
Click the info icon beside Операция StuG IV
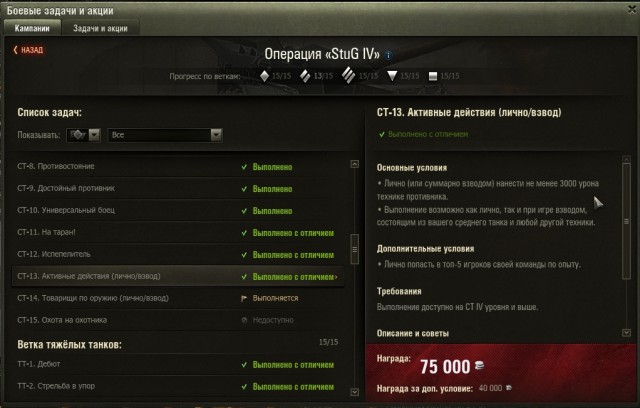pyautogui.click(x=389, y=55)
